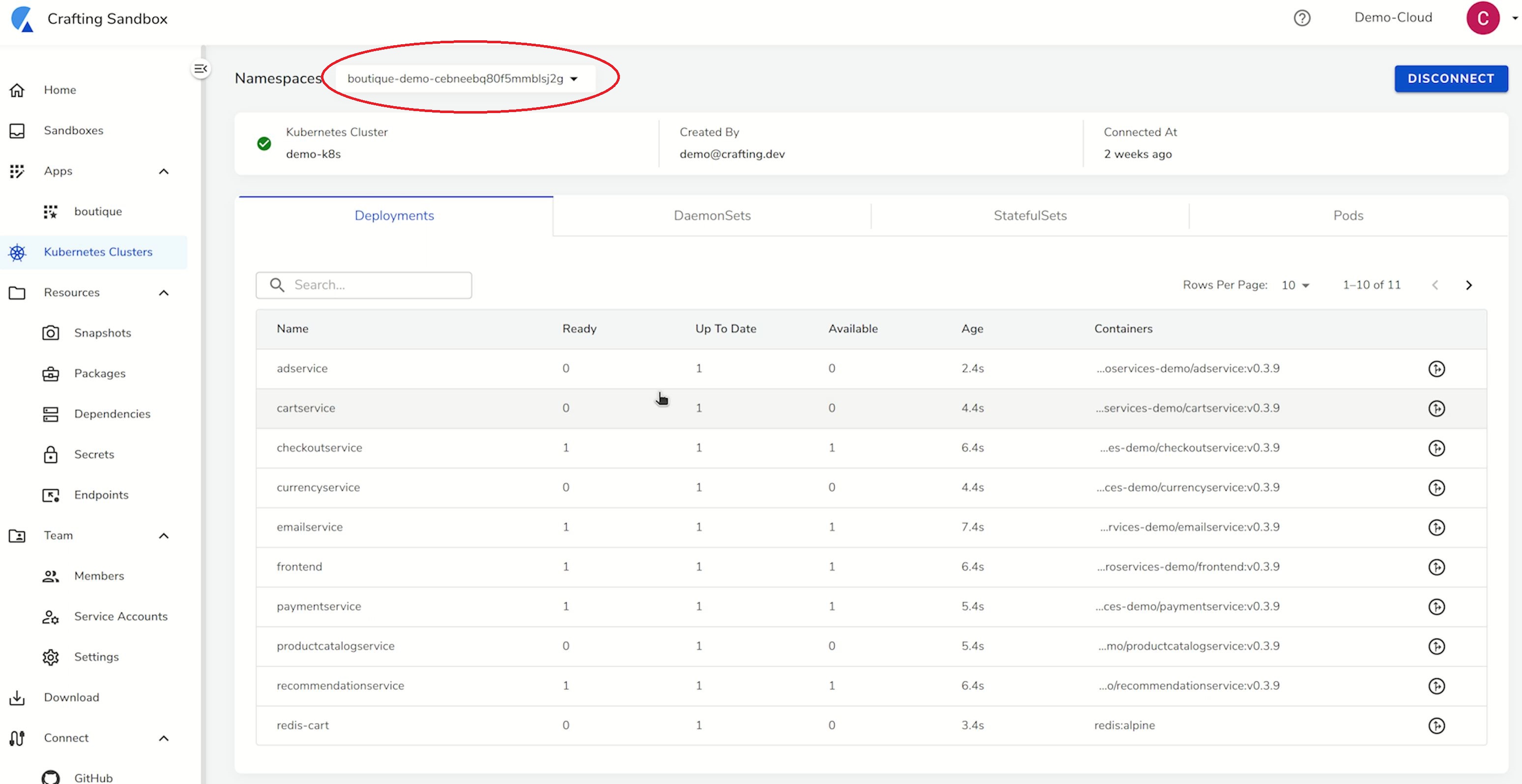Open the boutique app link

tap(97, 211)
